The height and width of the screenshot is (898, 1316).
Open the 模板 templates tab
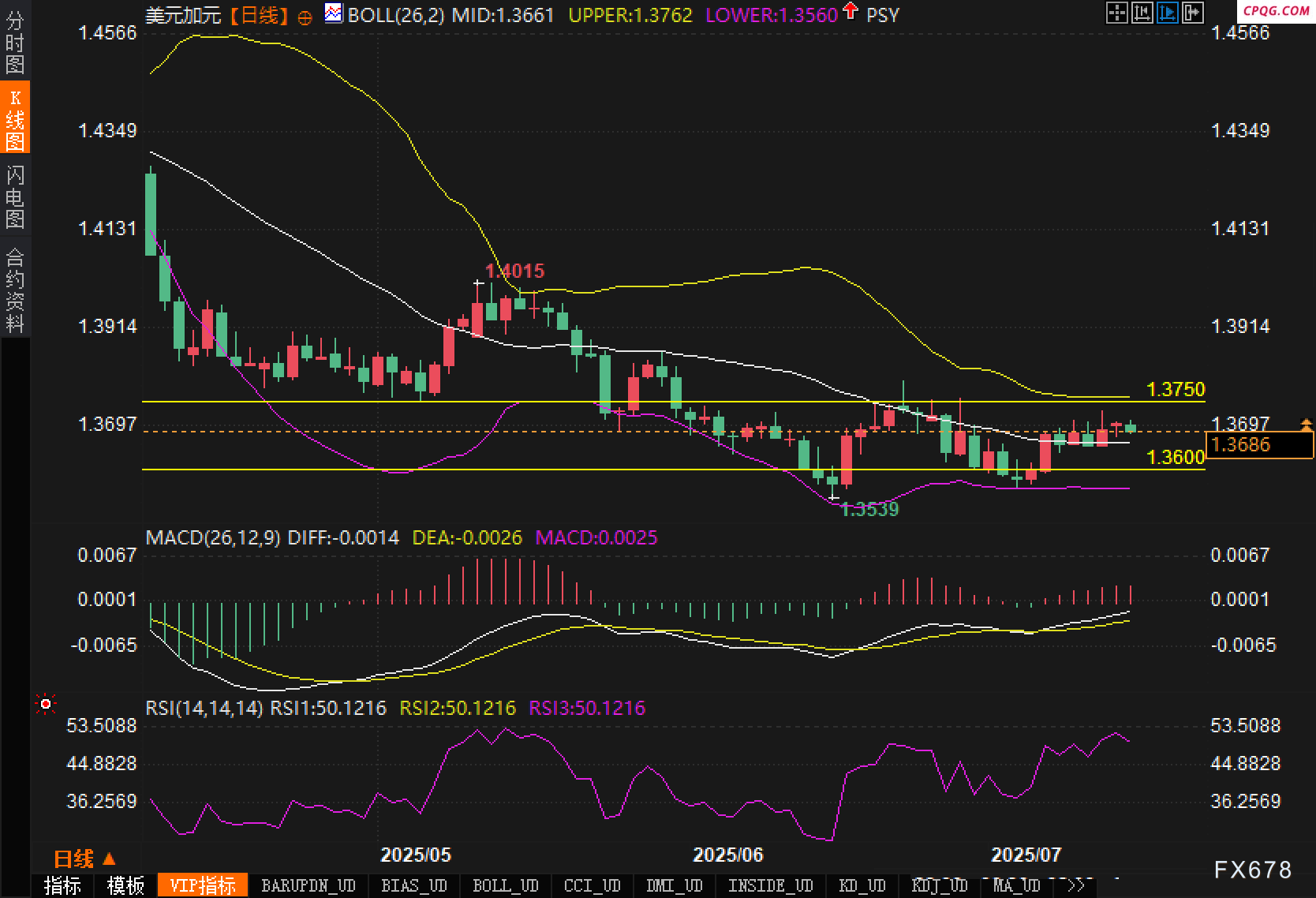point(125,885)
